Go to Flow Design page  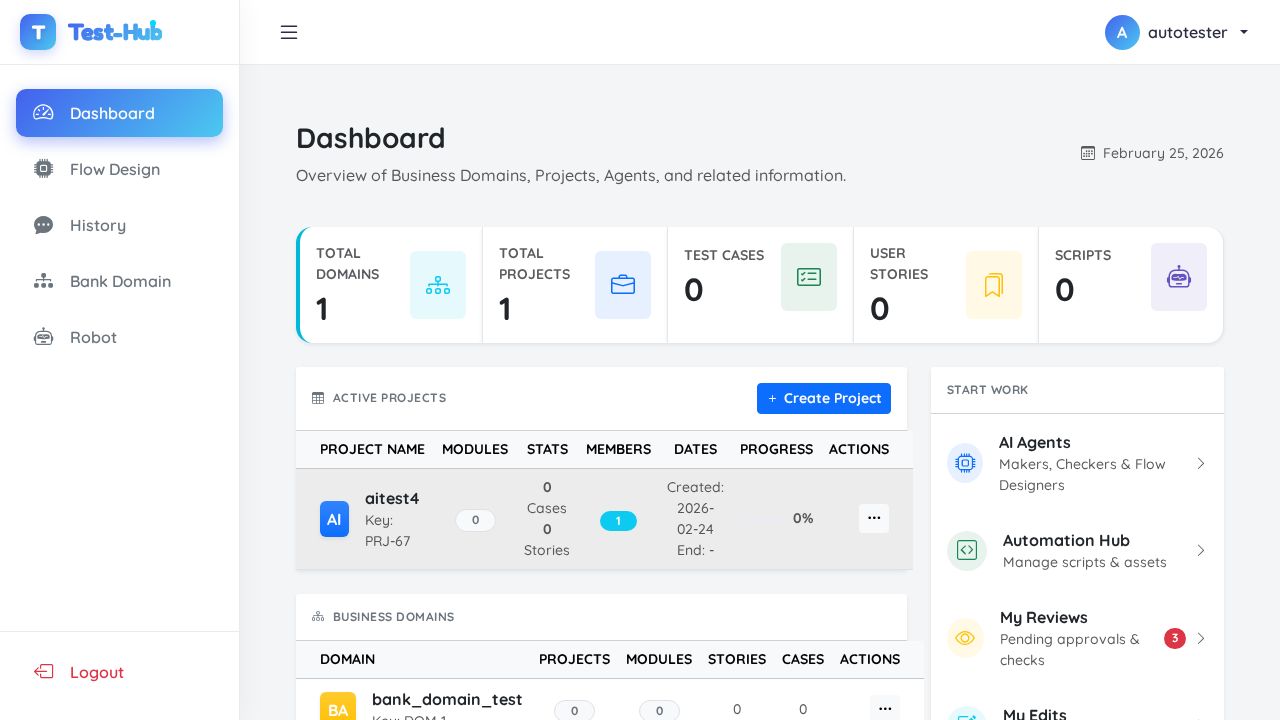(114, 169)
